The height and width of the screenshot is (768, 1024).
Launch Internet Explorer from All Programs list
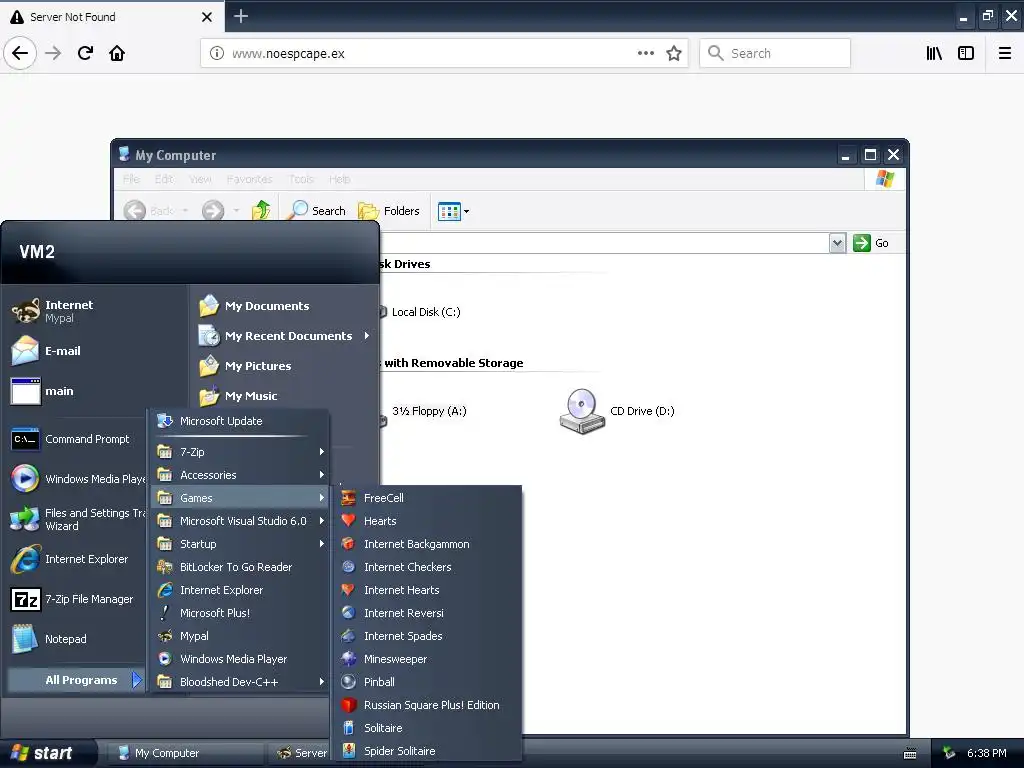coord(240,590)
